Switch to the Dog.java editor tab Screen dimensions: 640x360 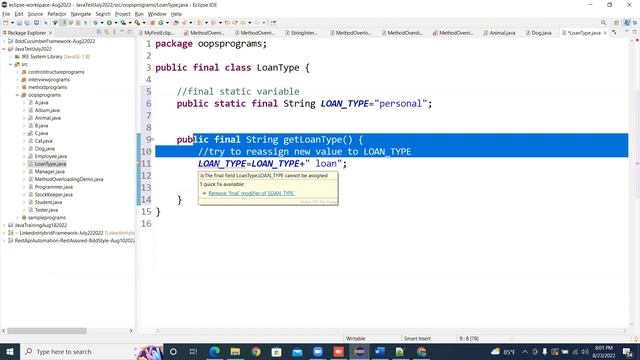(x=538, y=33)
